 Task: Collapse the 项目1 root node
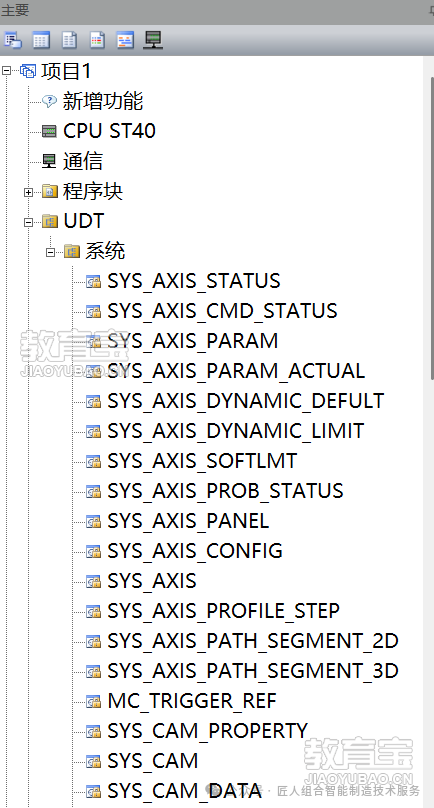pyautogui.click(x=6, y=71)
